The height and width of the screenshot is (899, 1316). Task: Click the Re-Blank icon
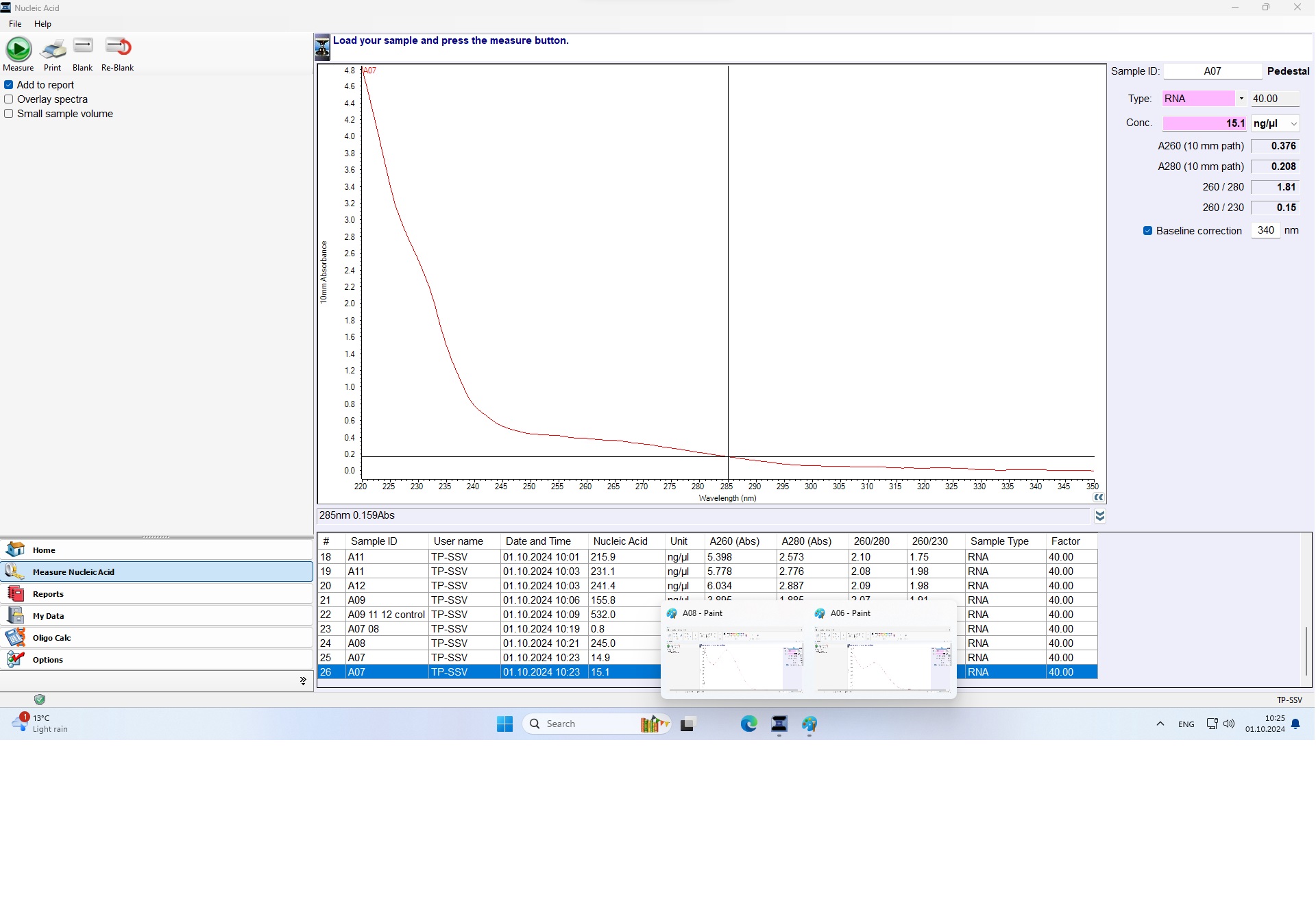pos(118,47)
